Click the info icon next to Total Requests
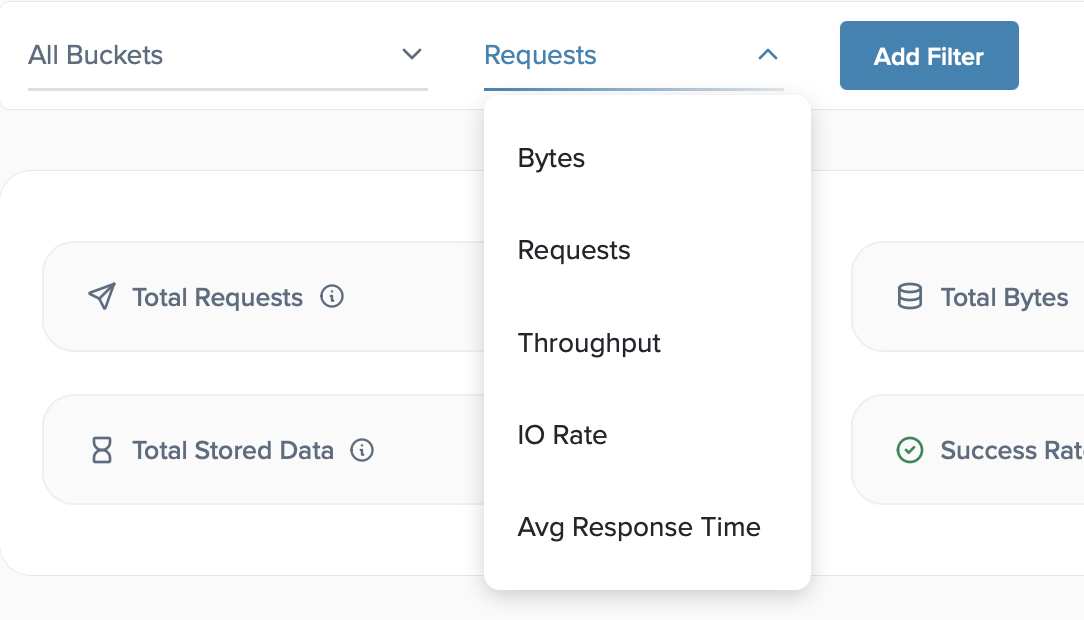1084x620 pixels. point(332,296)
